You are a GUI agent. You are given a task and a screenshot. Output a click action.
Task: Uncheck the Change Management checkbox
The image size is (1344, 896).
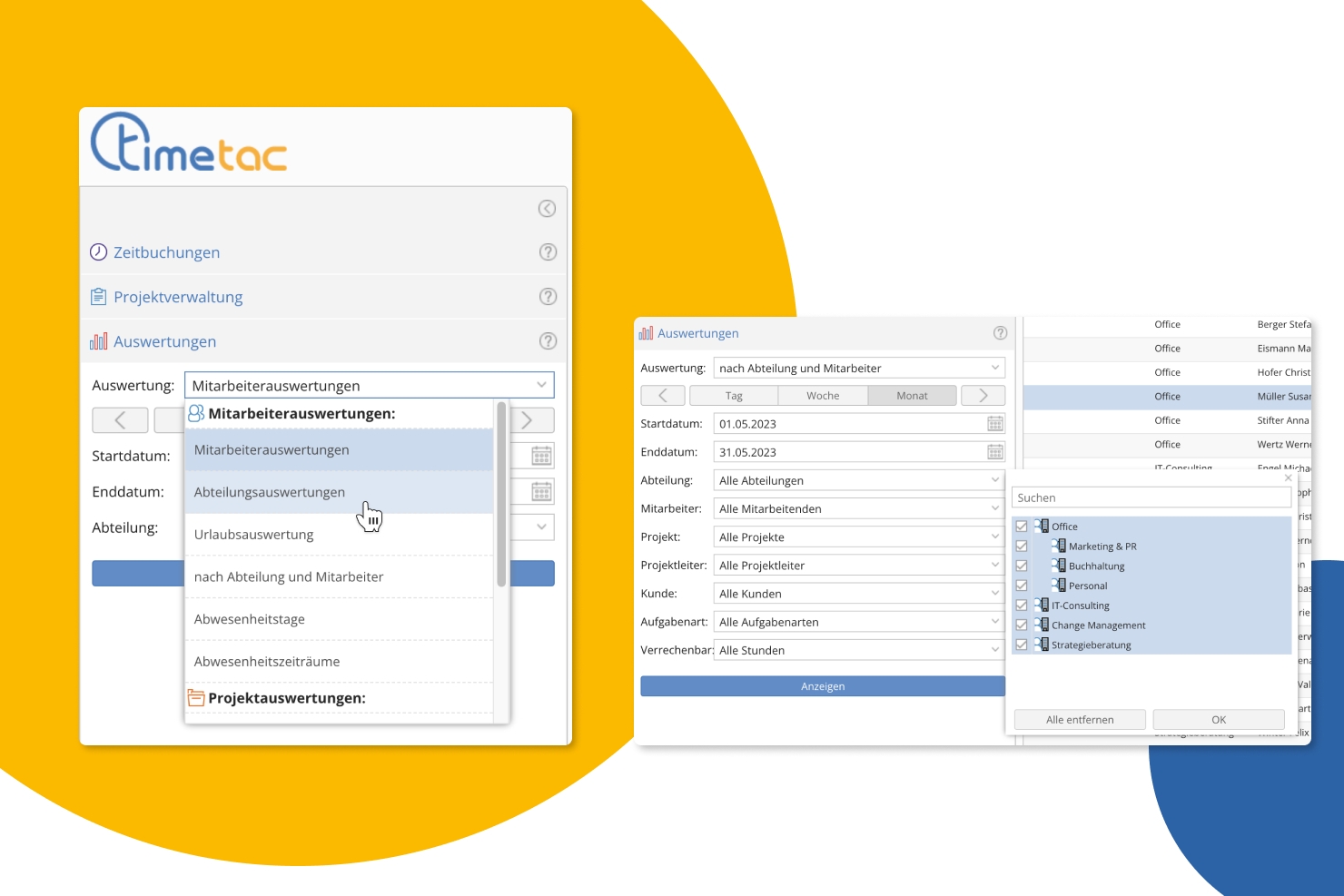coord(1022,625)
